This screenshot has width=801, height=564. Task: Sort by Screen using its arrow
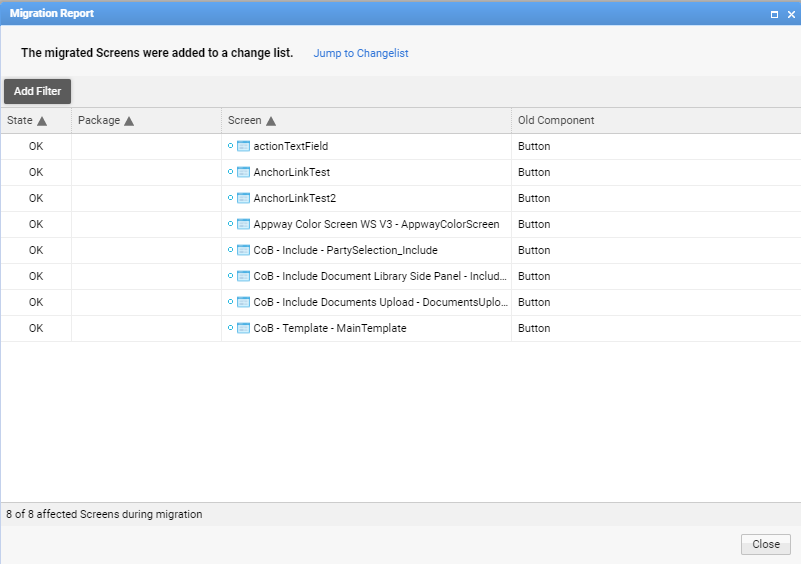271,121
